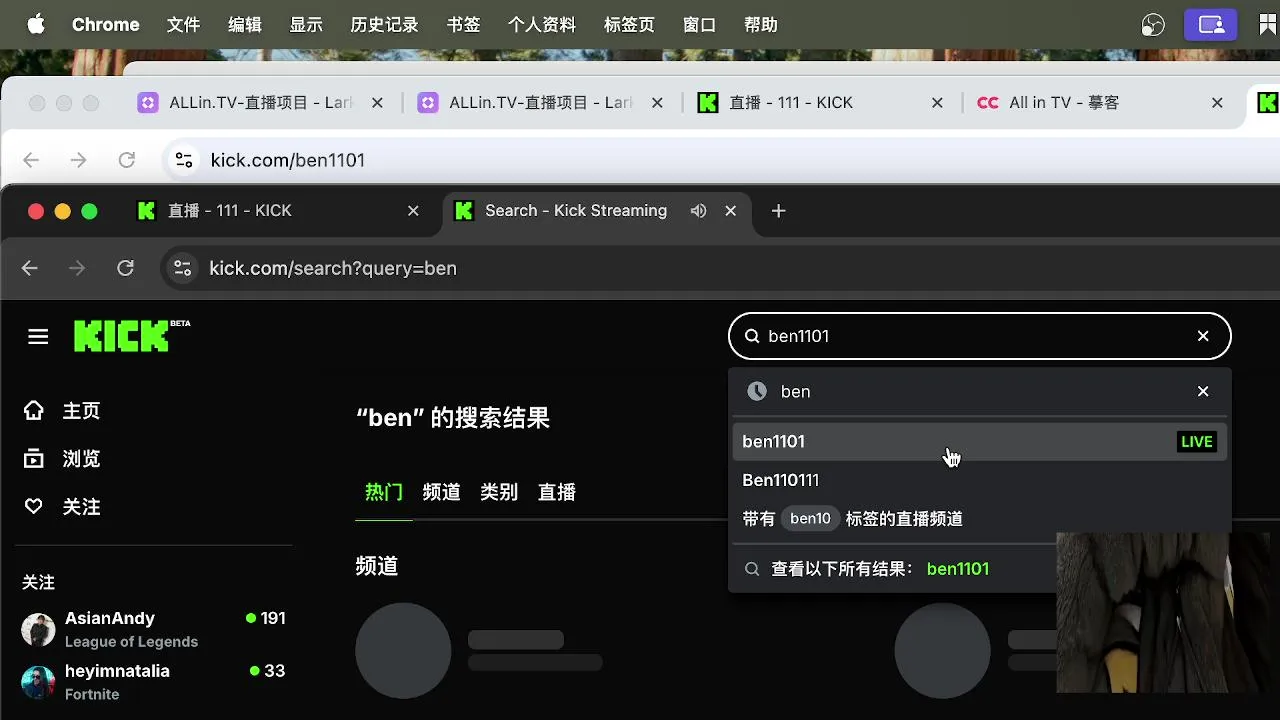Viewport: 1280px width, 720px height.
Task: Open the 帮助 menu
Action: coord(760,25)
